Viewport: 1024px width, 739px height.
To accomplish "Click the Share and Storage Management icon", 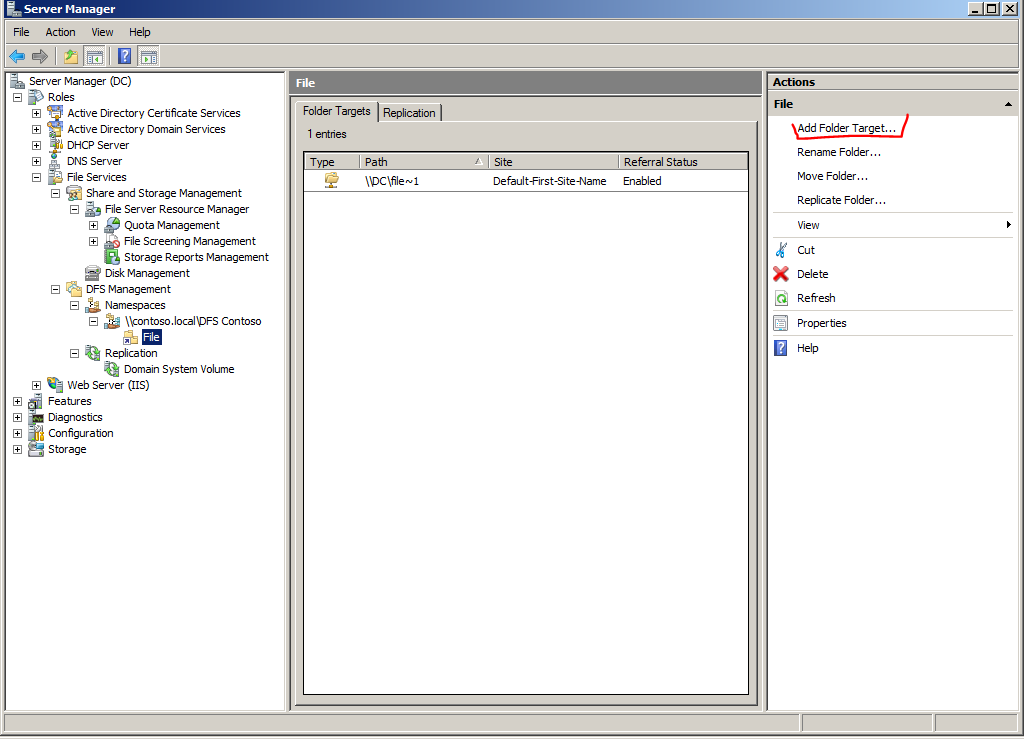I will tap(74, 193).
